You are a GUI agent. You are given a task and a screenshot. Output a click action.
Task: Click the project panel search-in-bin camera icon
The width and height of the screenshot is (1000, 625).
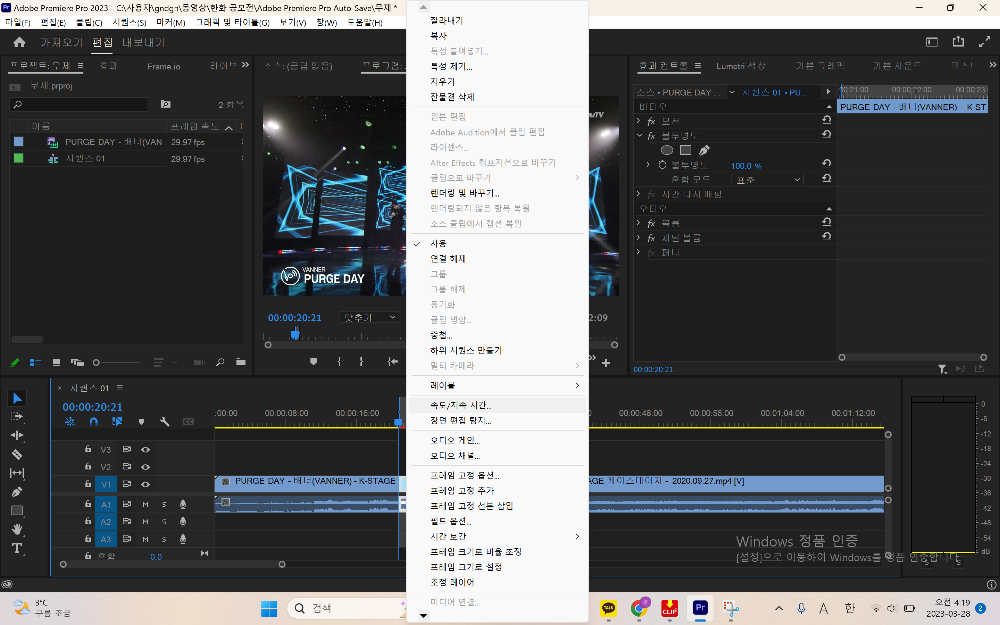click(165, 104)
